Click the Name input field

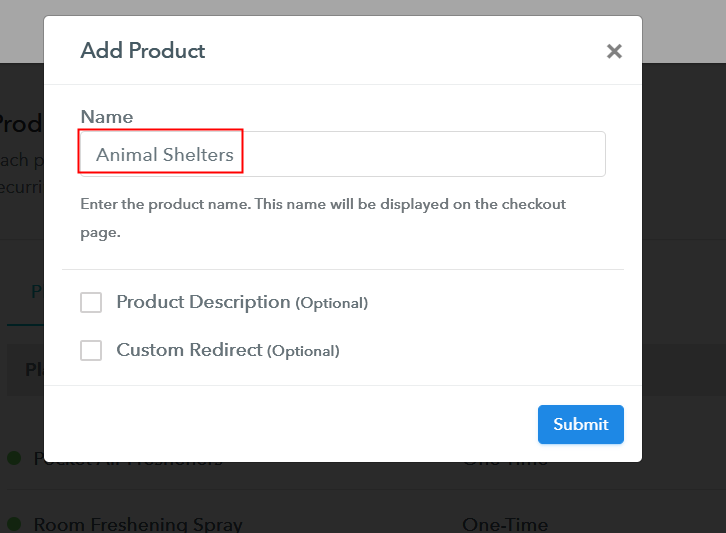point(343,154)
